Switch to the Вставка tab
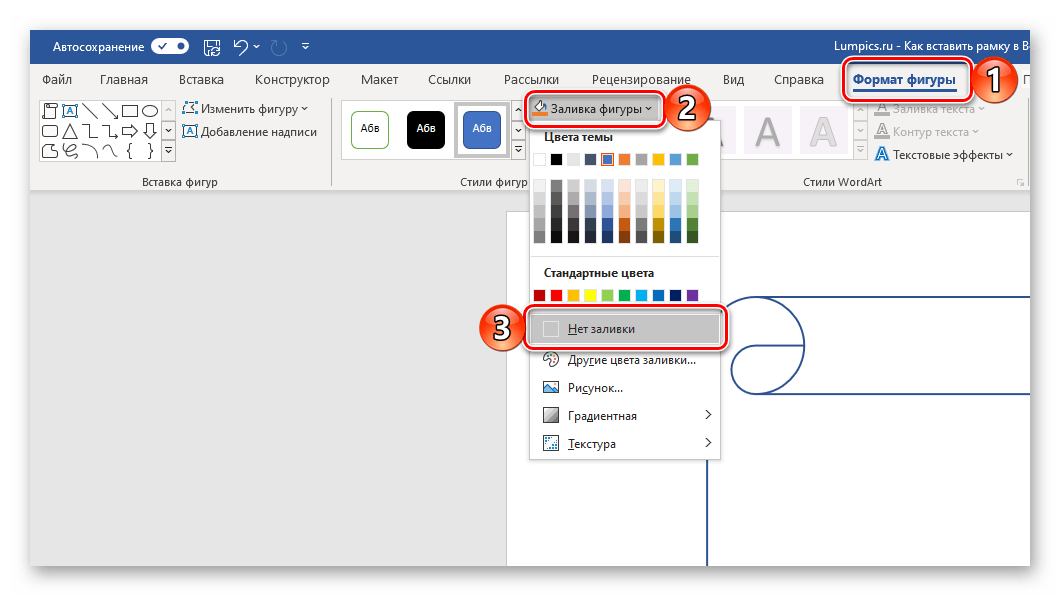 tap(201, 80)
